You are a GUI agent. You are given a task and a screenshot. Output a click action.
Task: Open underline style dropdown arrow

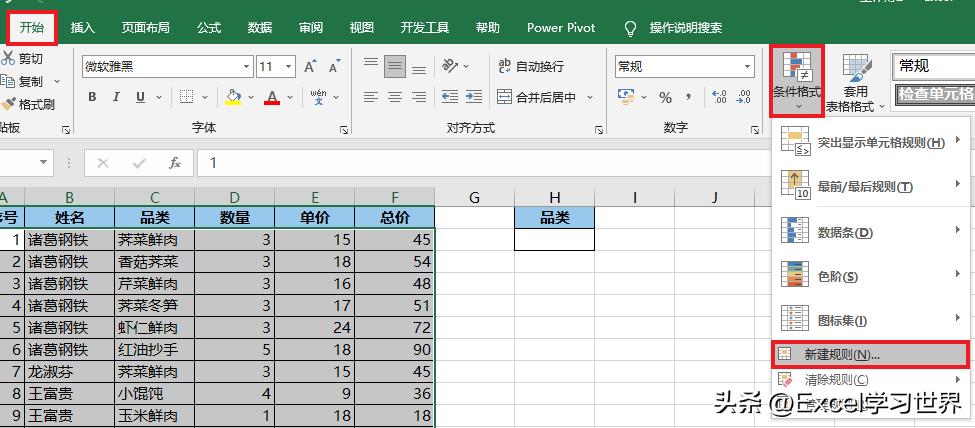159,98
